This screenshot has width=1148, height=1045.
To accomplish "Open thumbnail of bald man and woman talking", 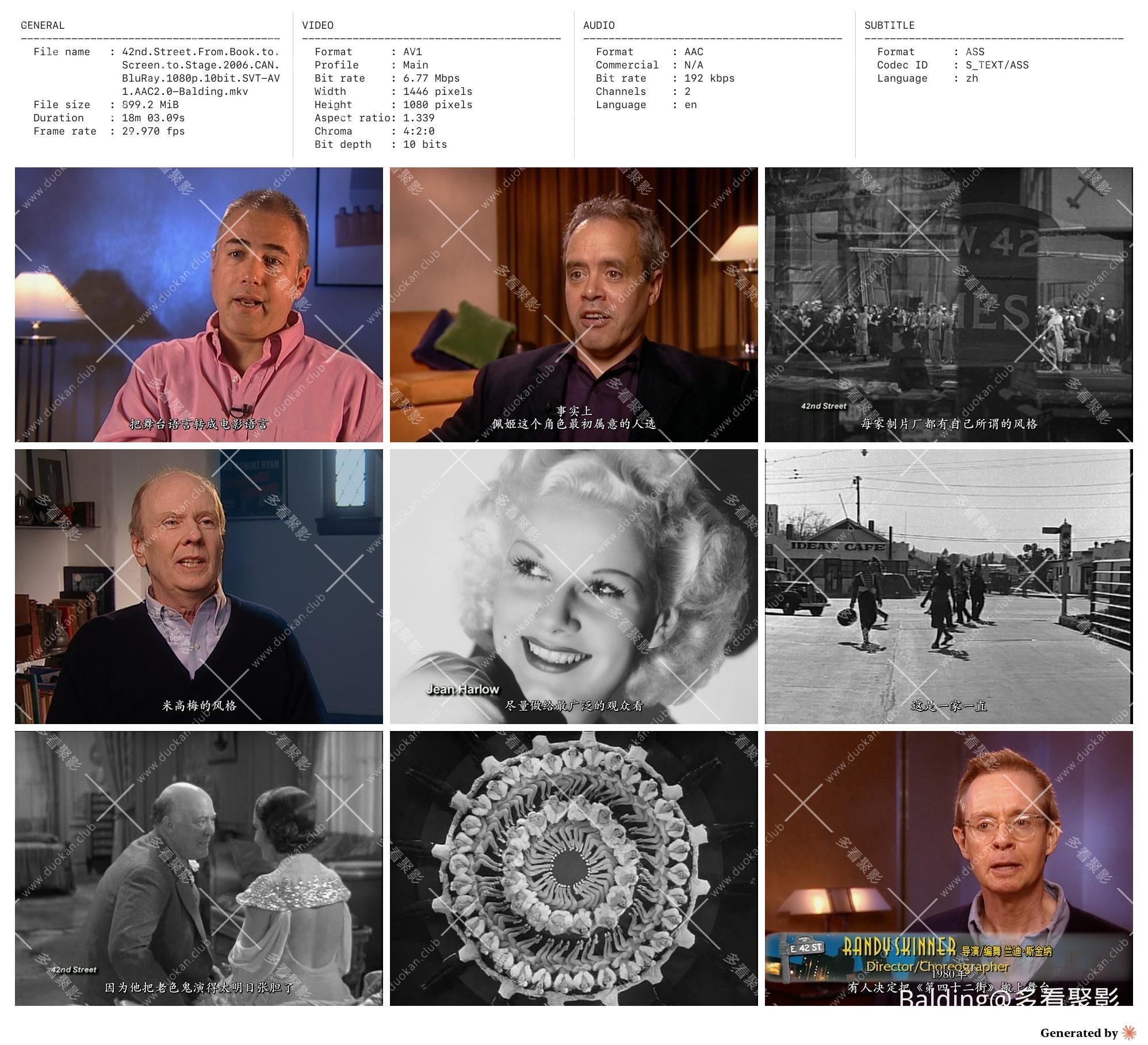I will point(199,868).
